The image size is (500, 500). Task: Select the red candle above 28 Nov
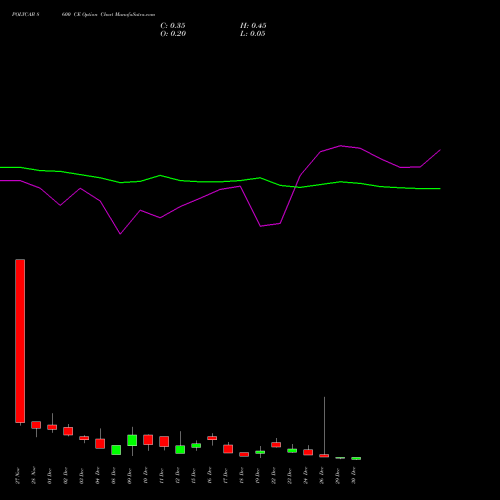(x=36, y=425)
